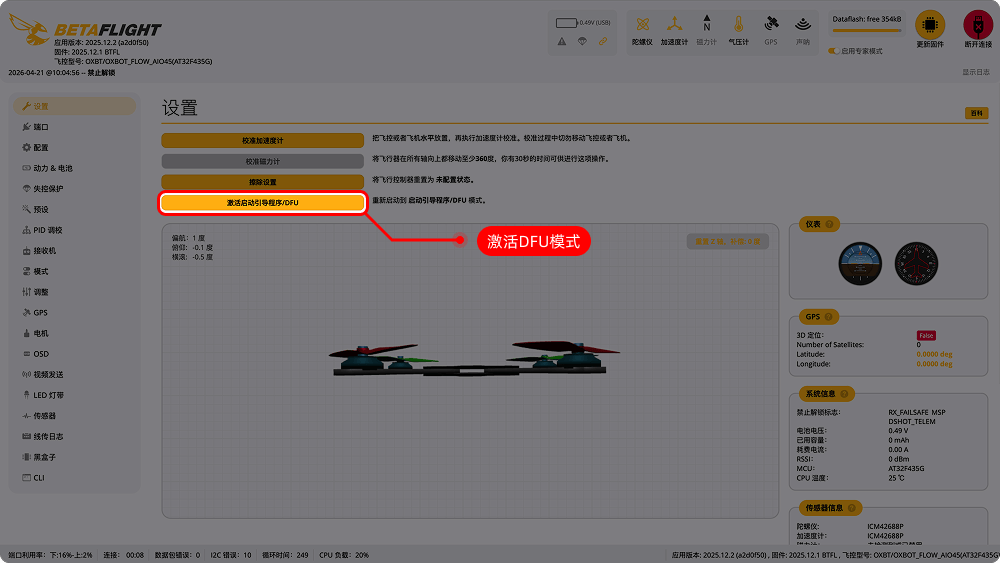Click 显示日志 show log link
Image resolution: width=1000 pixels, height=563 pixels.
[x=975, y=72]
